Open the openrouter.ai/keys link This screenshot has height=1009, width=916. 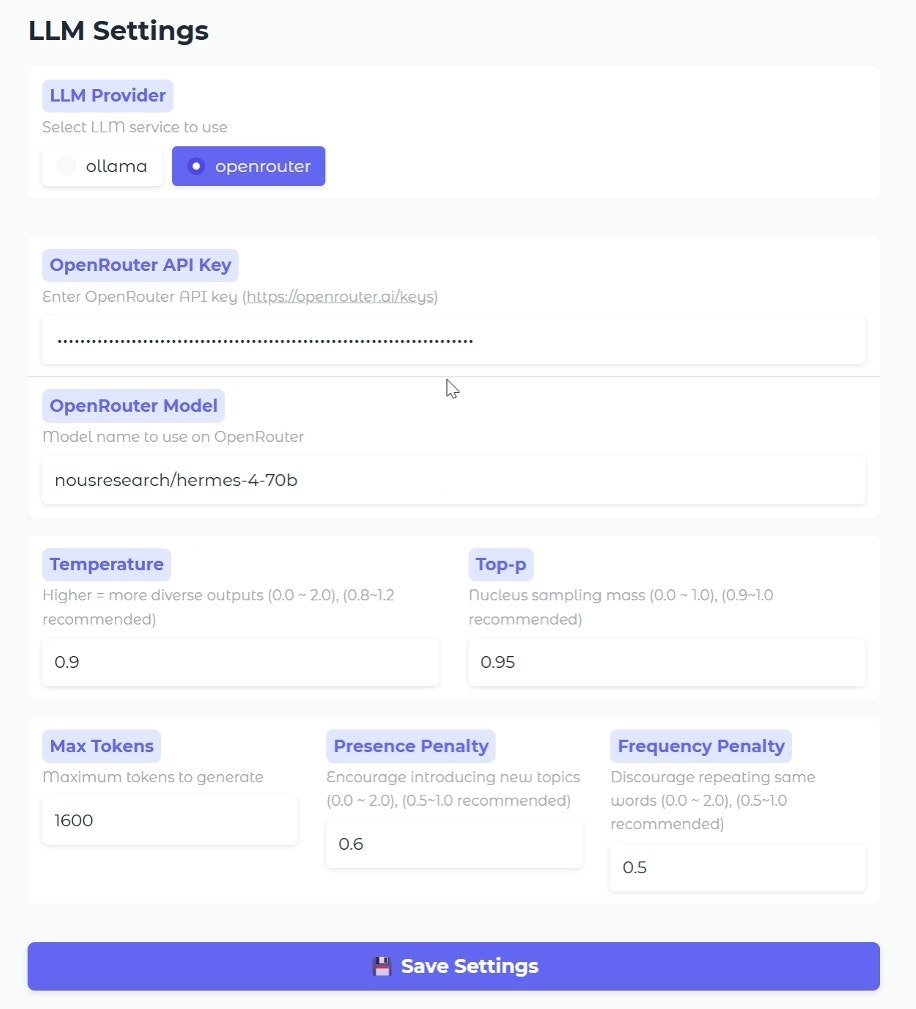click(x=339, y=296)
